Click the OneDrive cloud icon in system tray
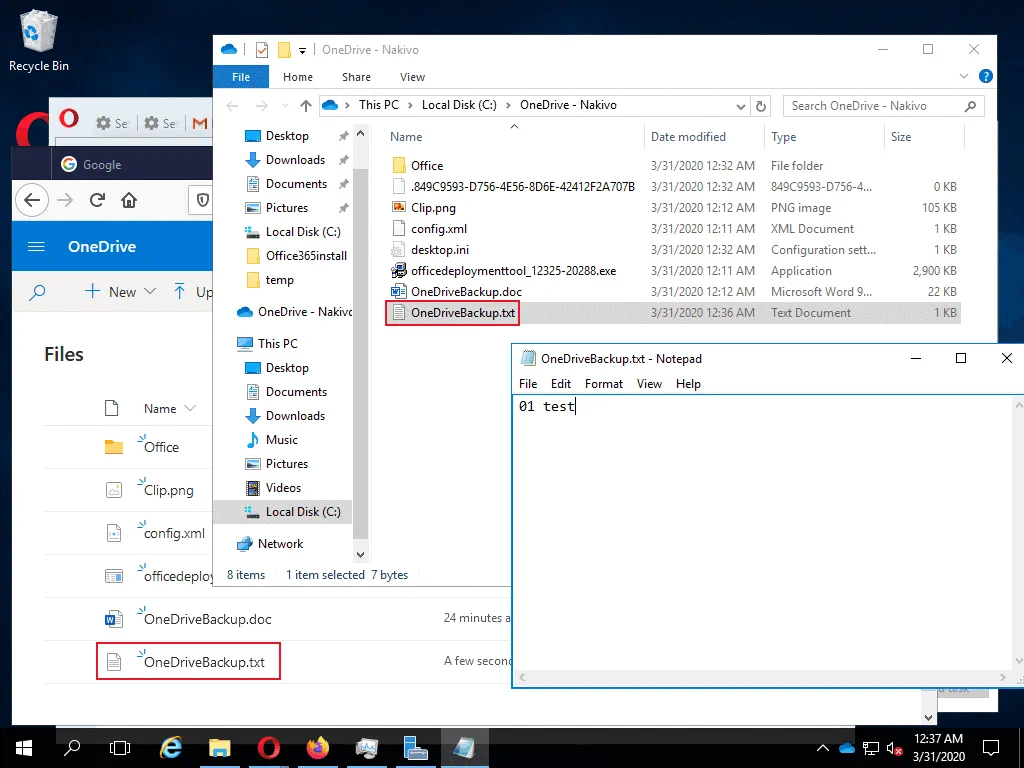The image size is (1024, 768). click(x=847, y=748)
